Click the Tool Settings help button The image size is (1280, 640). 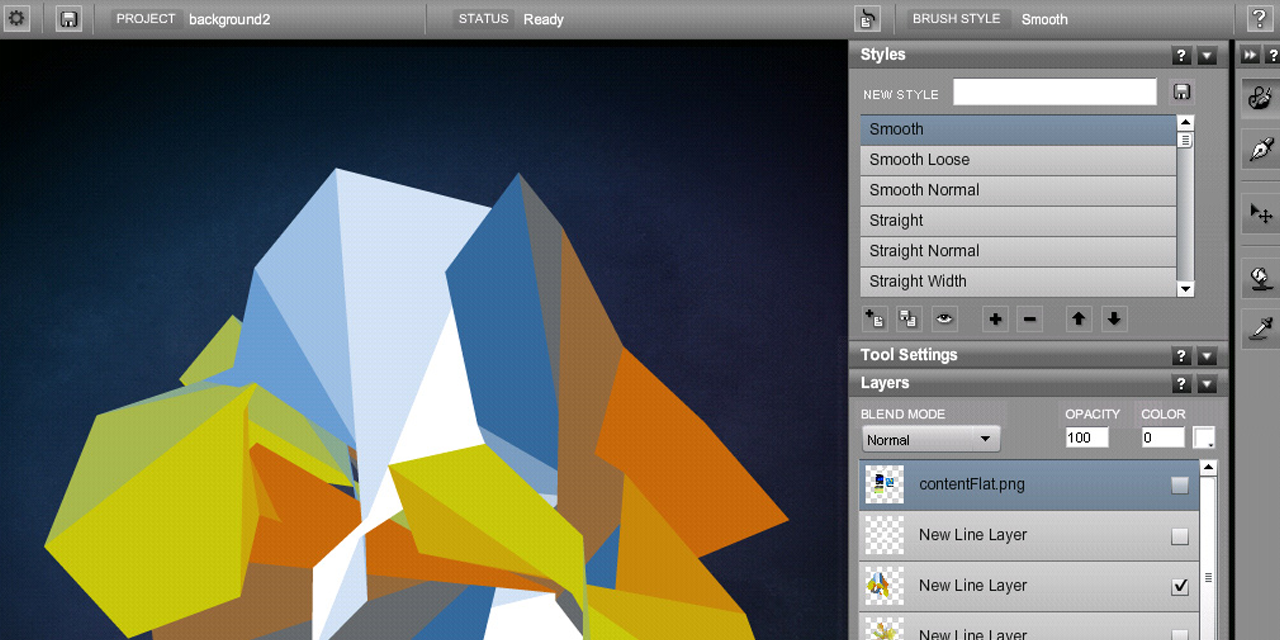pyautogui.click(x=1181, y=355)
